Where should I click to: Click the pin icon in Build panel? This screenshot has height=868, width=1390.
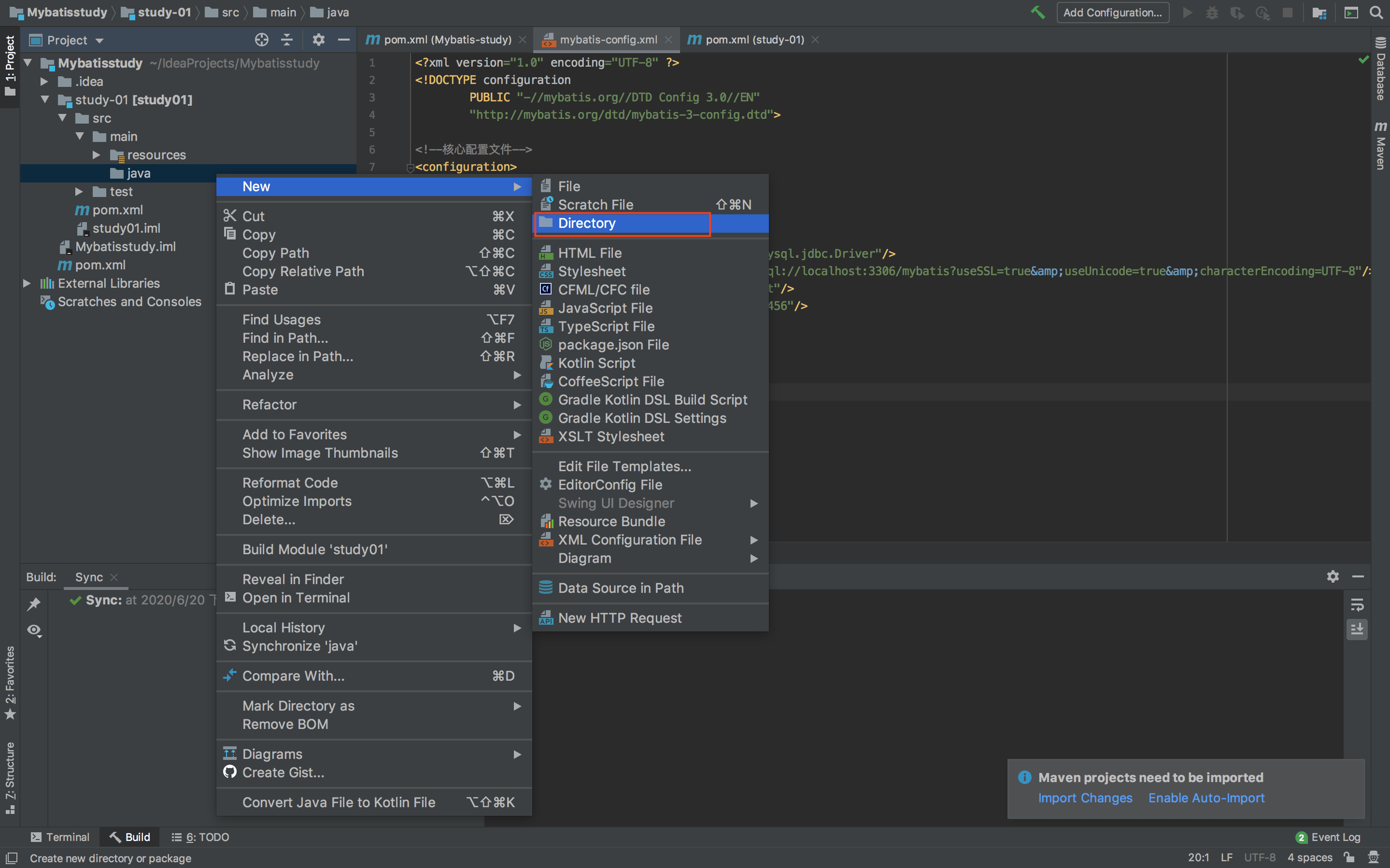34,604
